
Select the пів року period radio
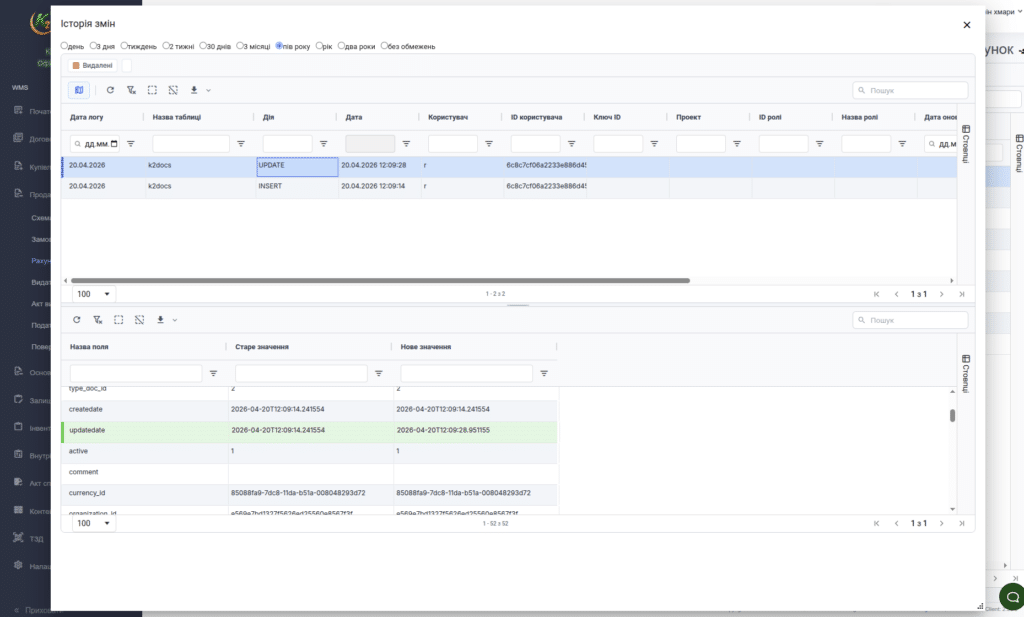(x=279, y=46)
